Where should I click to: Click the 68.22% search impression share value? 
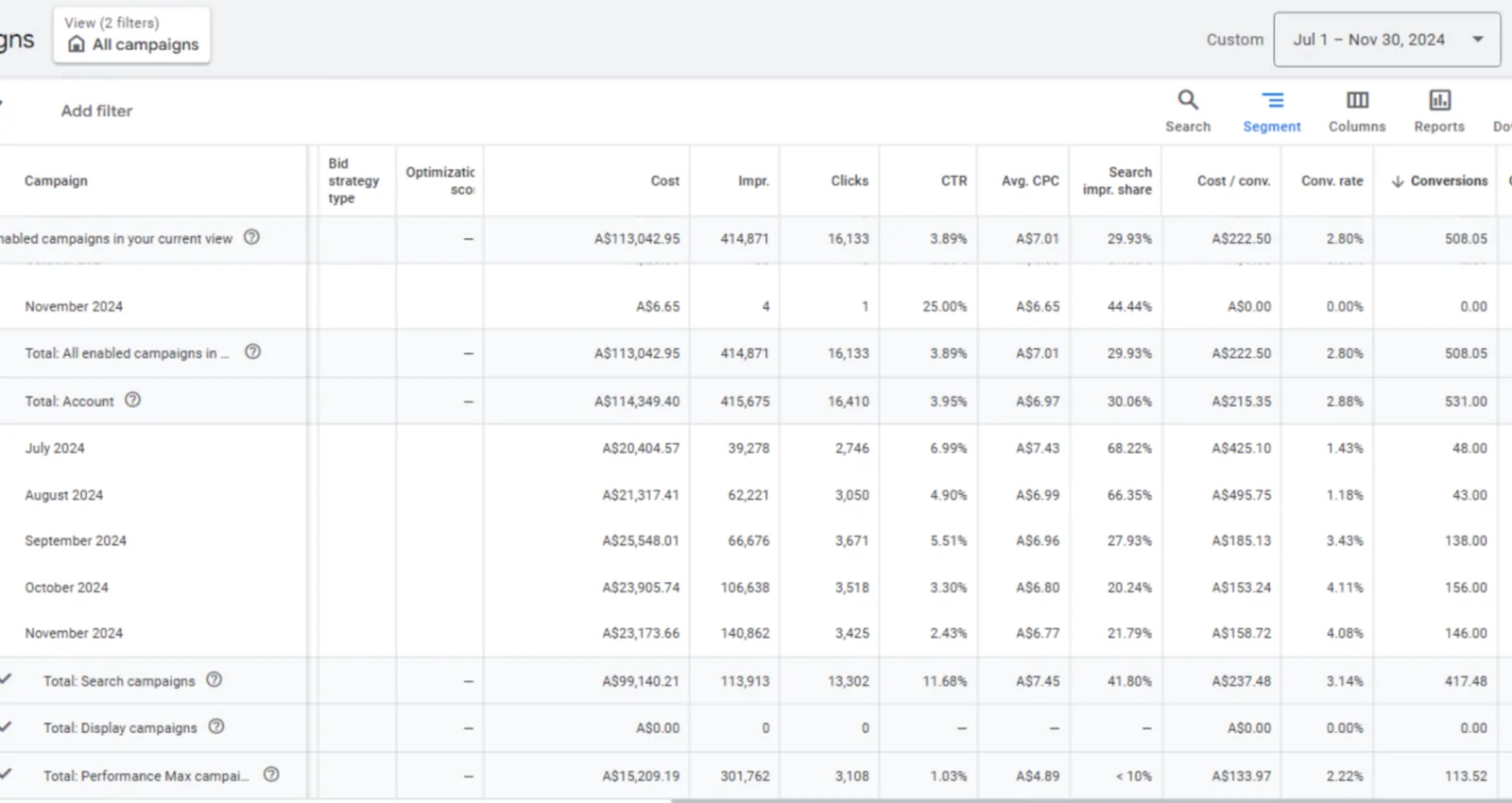click(1129, 448)
